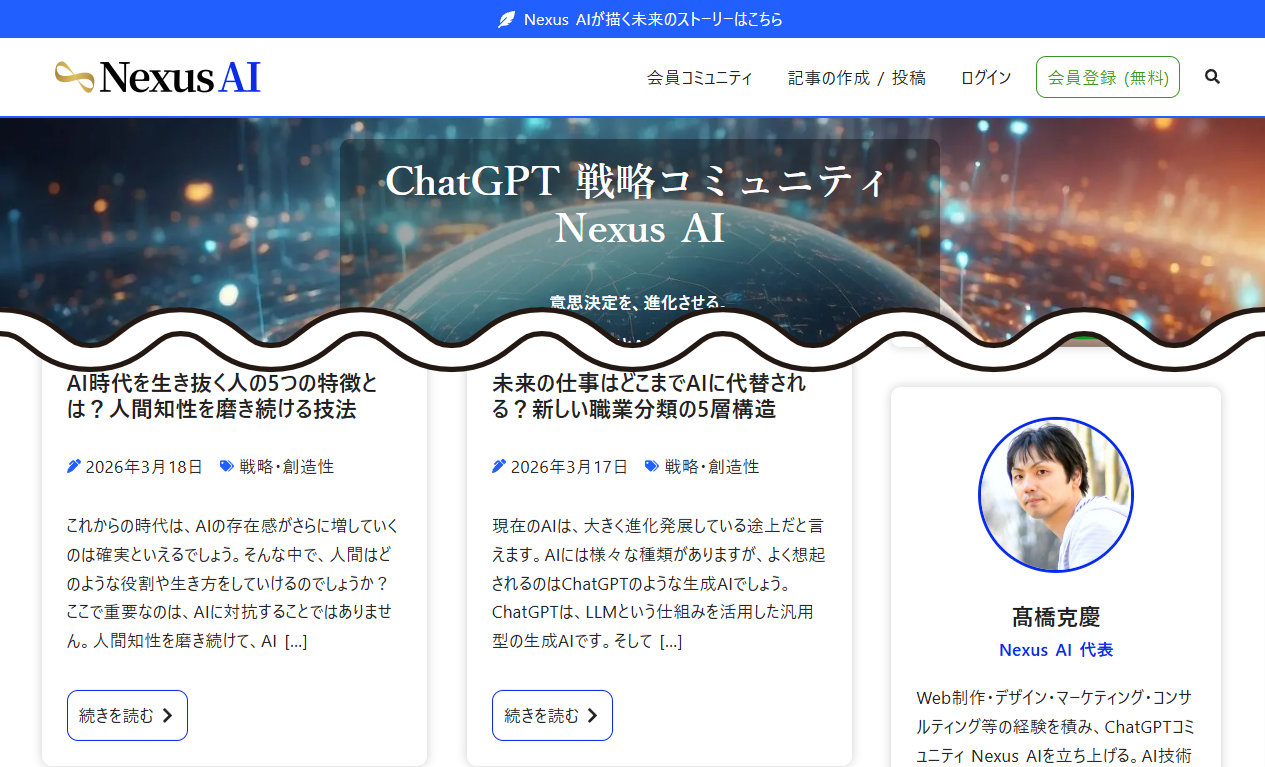Click Nexus AI 代表 label
The height and width of the screenshot is (767, 1265).
point(1056,650)
